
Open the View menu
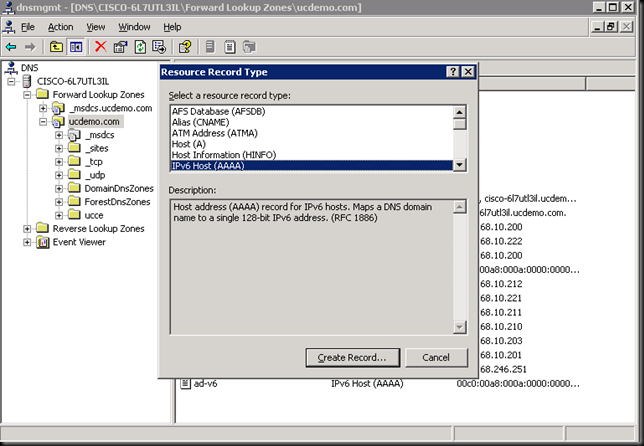96,27
